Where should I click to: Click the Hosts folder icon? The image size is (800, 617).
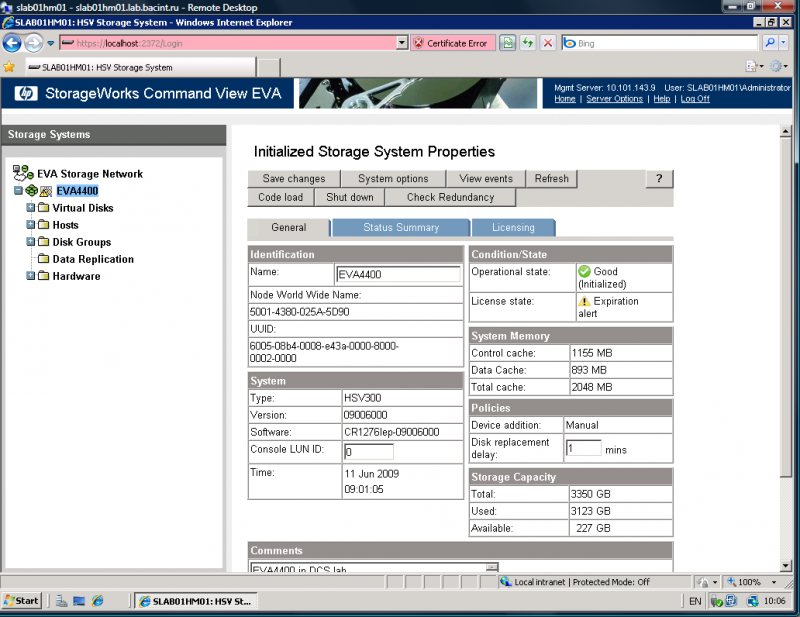[44, 225]
